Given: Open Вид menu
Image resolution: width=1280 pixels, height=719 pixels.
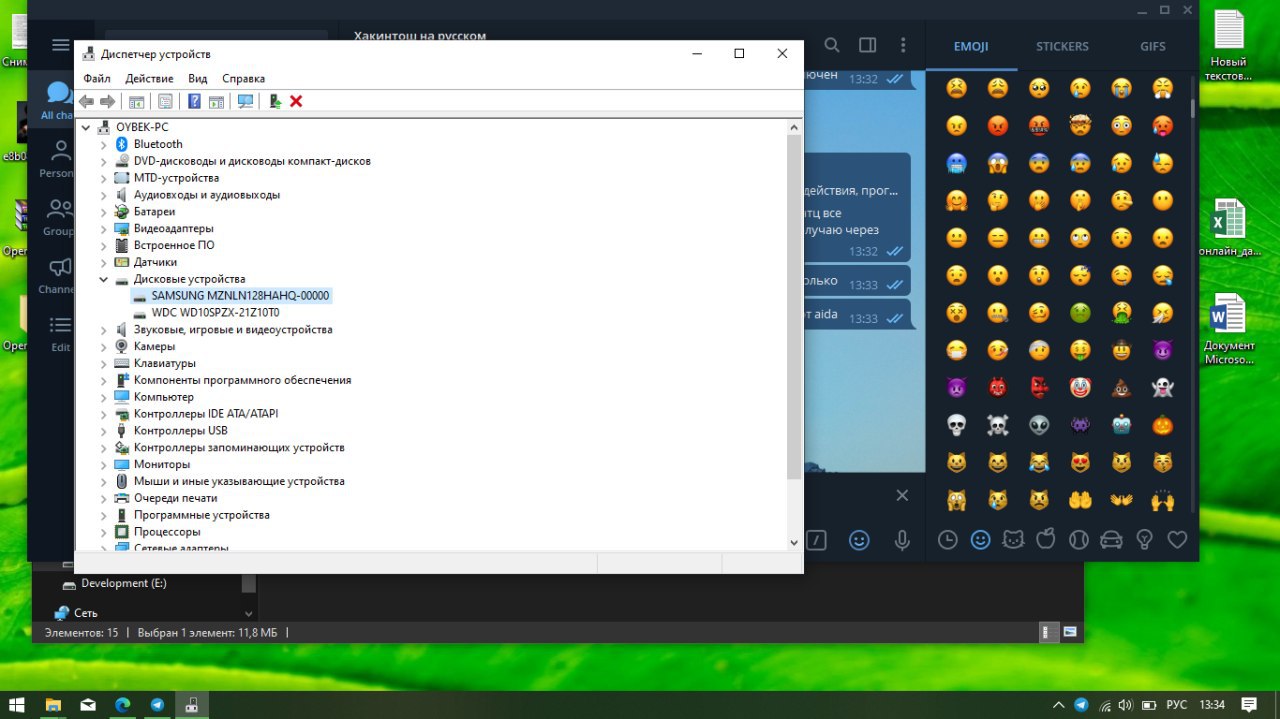Looking at the screenshot, I should click(198, 78).
